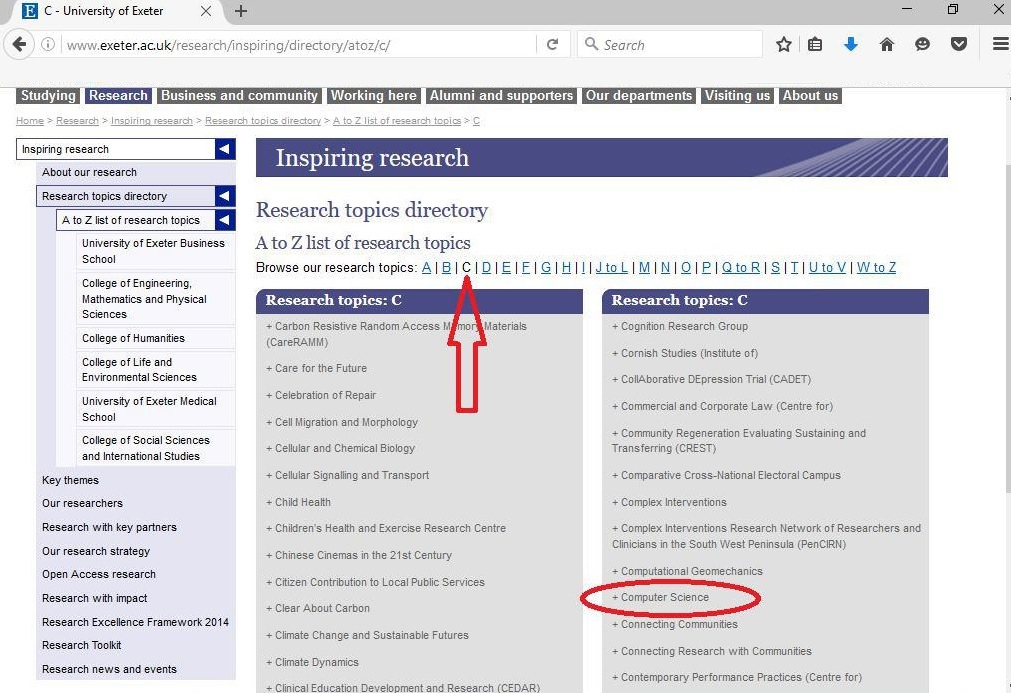Open the Research navigation tab

pos(118,95)
